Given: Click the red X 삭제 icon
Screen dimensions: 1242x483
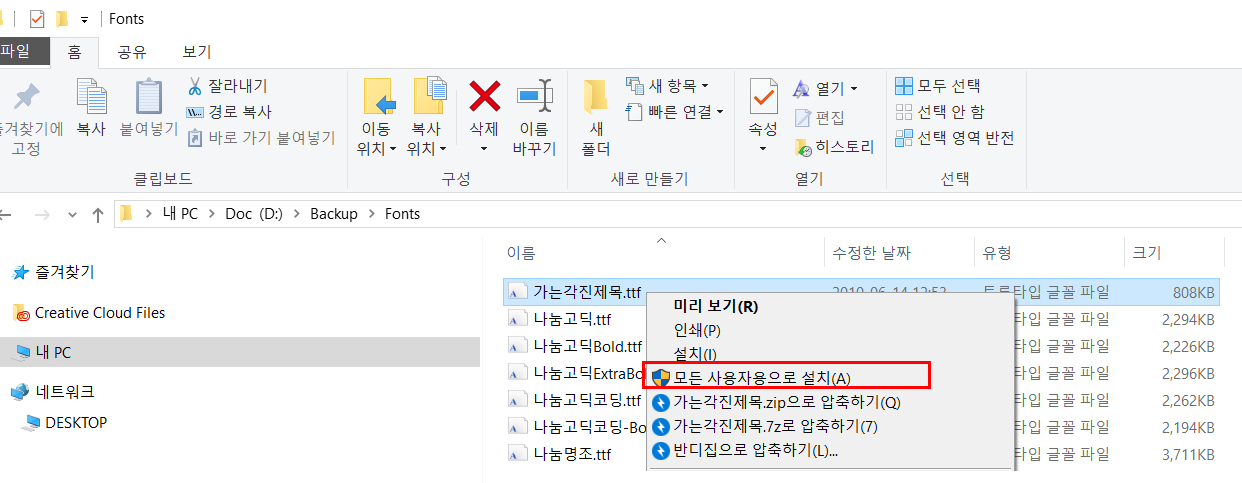Looking at the screenshot, I should point(484,96).
